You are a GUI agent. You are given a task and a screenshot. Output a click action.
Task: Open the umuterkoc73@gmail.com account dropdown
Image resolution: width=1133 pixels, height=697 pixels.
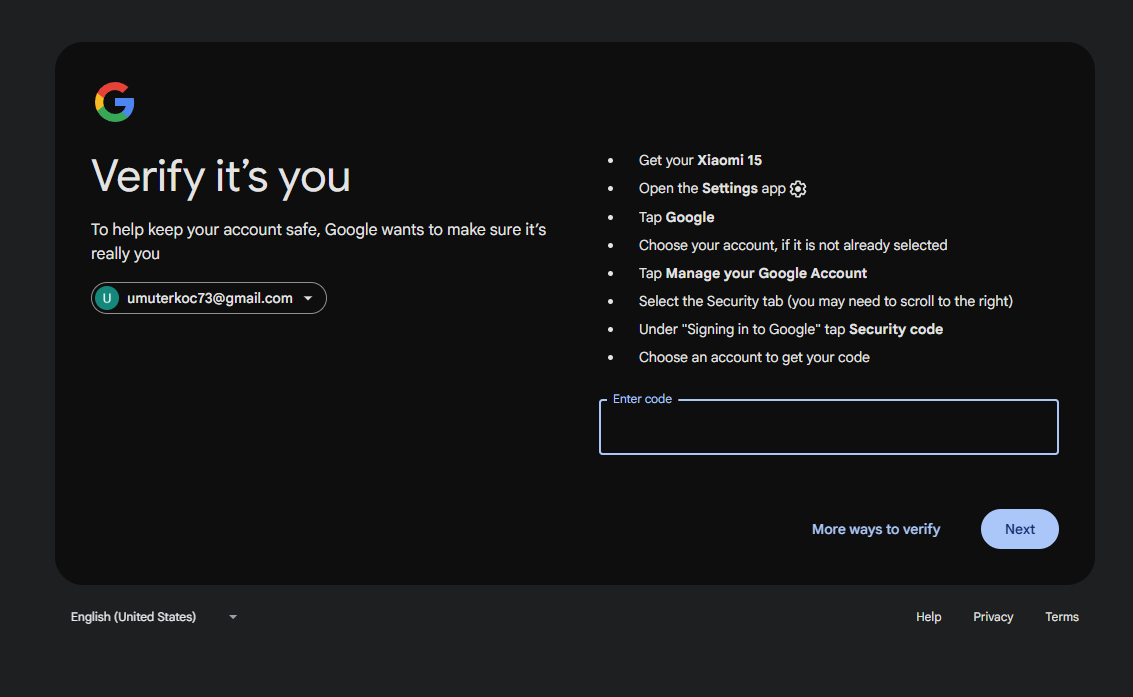[209, 298]
